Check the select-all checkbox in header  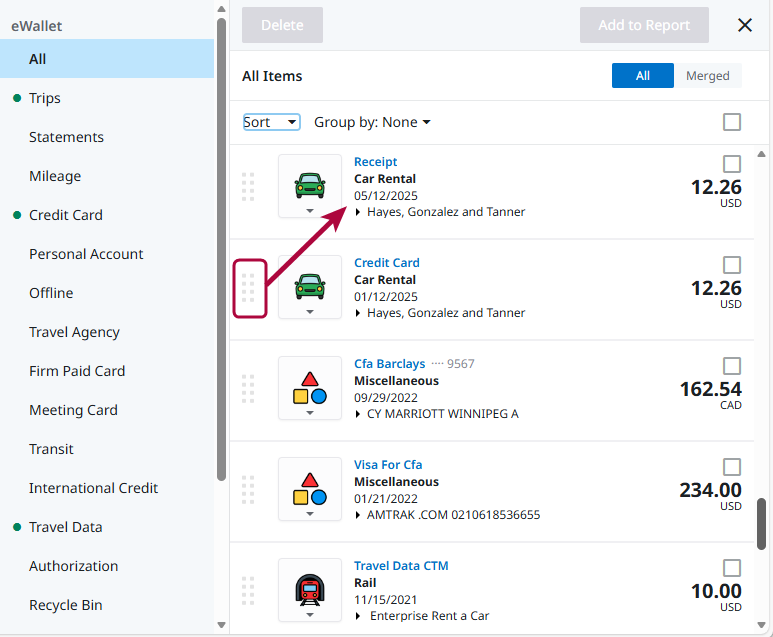click(x=732, y=122)
